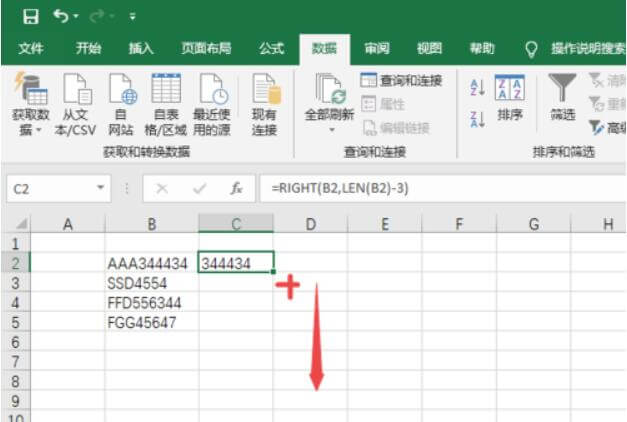Select cell B3 containing SSD4554
627x422 pixels.
click(x=151, y=283)
